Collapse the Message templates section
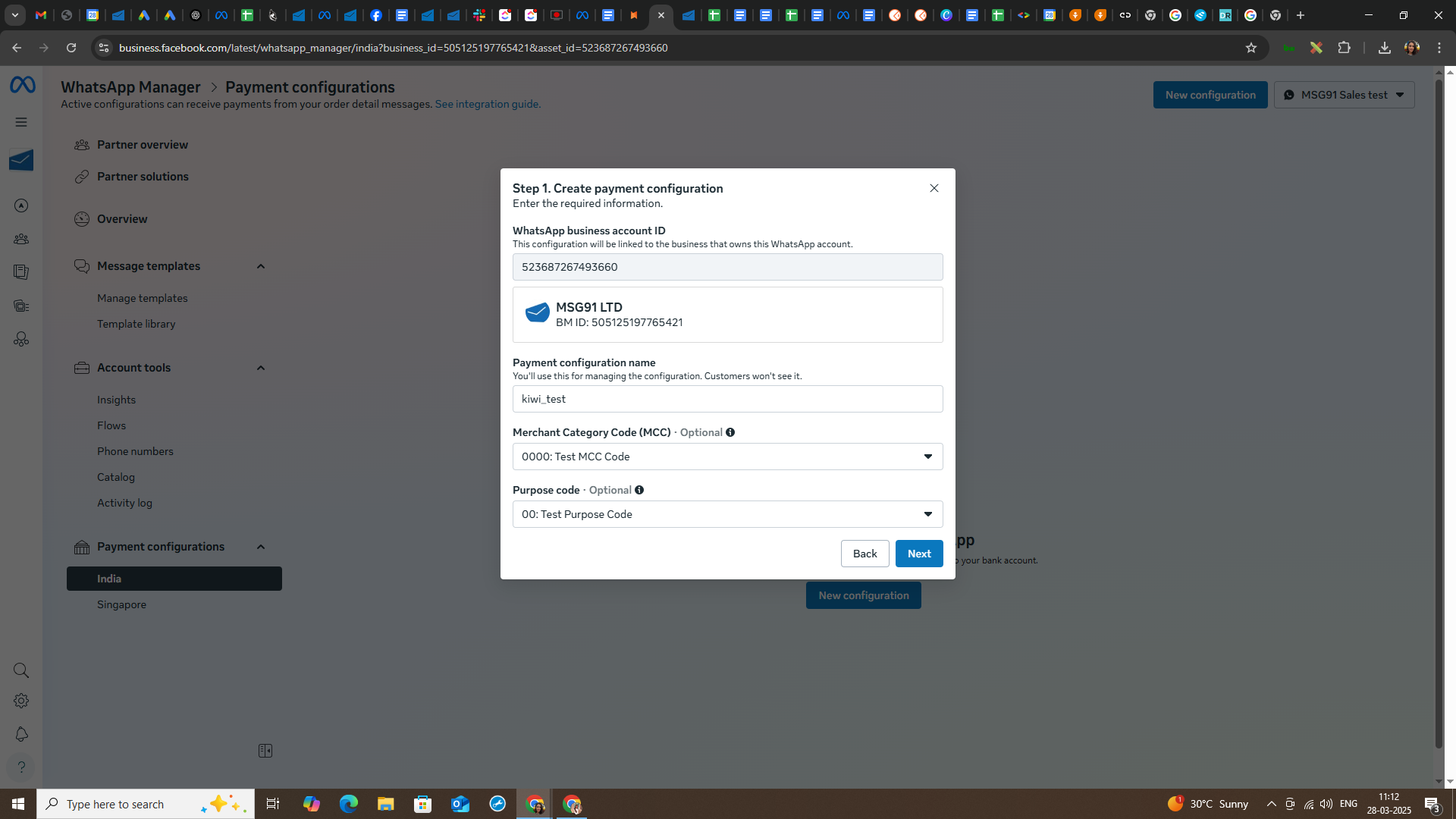 click(261, 266)
